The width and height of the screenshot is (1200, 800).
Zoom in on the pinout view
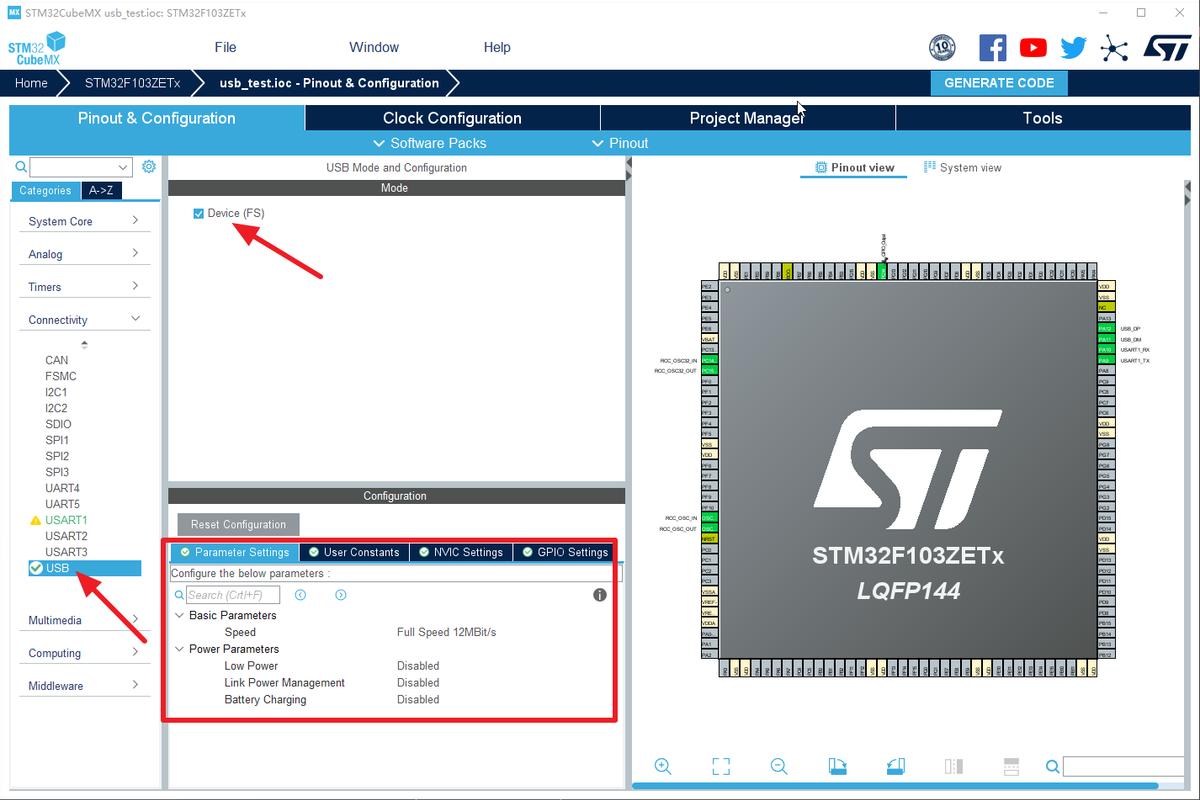click(663, 766)
